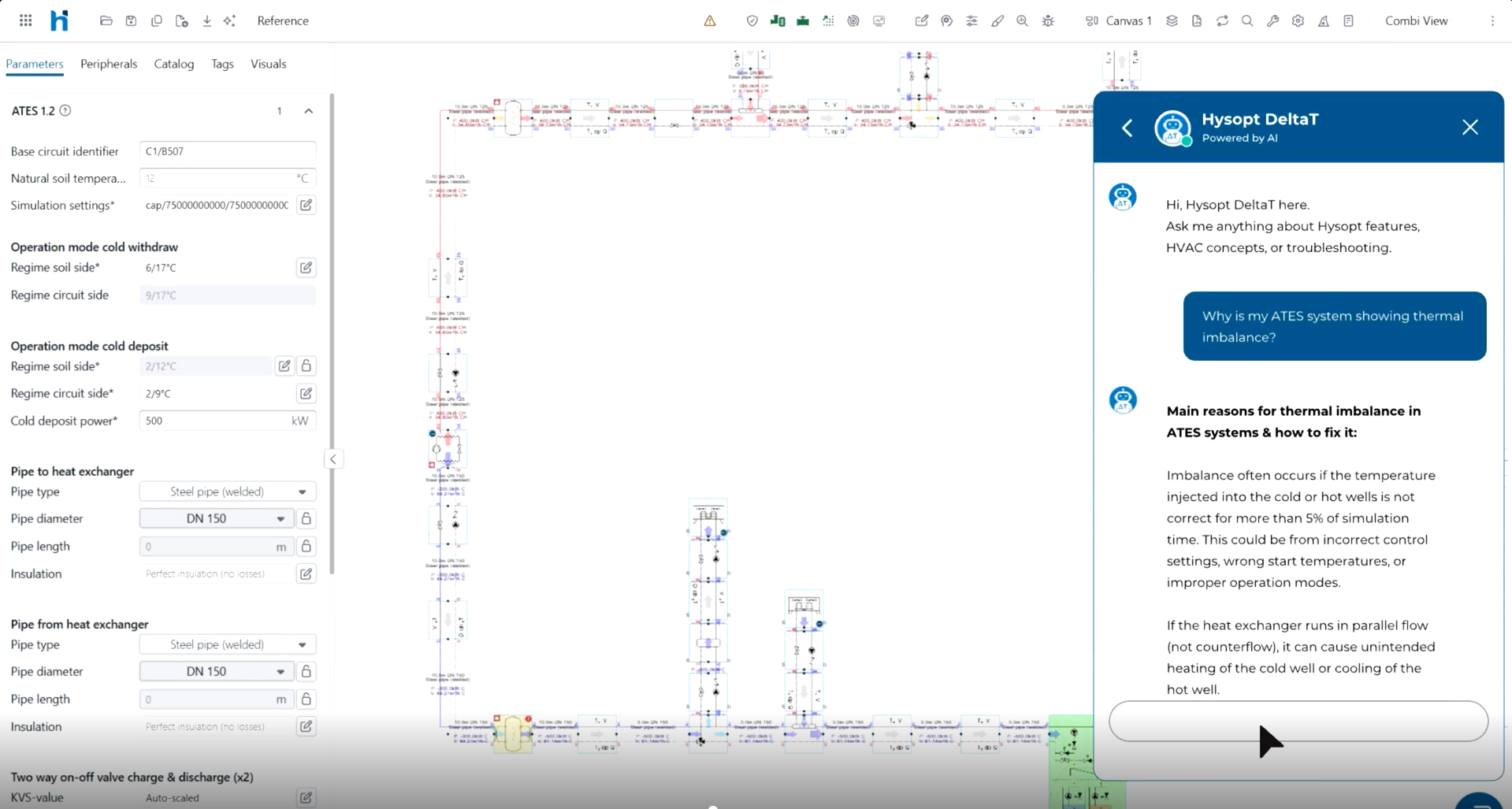Open the Combi View selector
The height and width of the screenshot is (809, 1512).
1416,21
